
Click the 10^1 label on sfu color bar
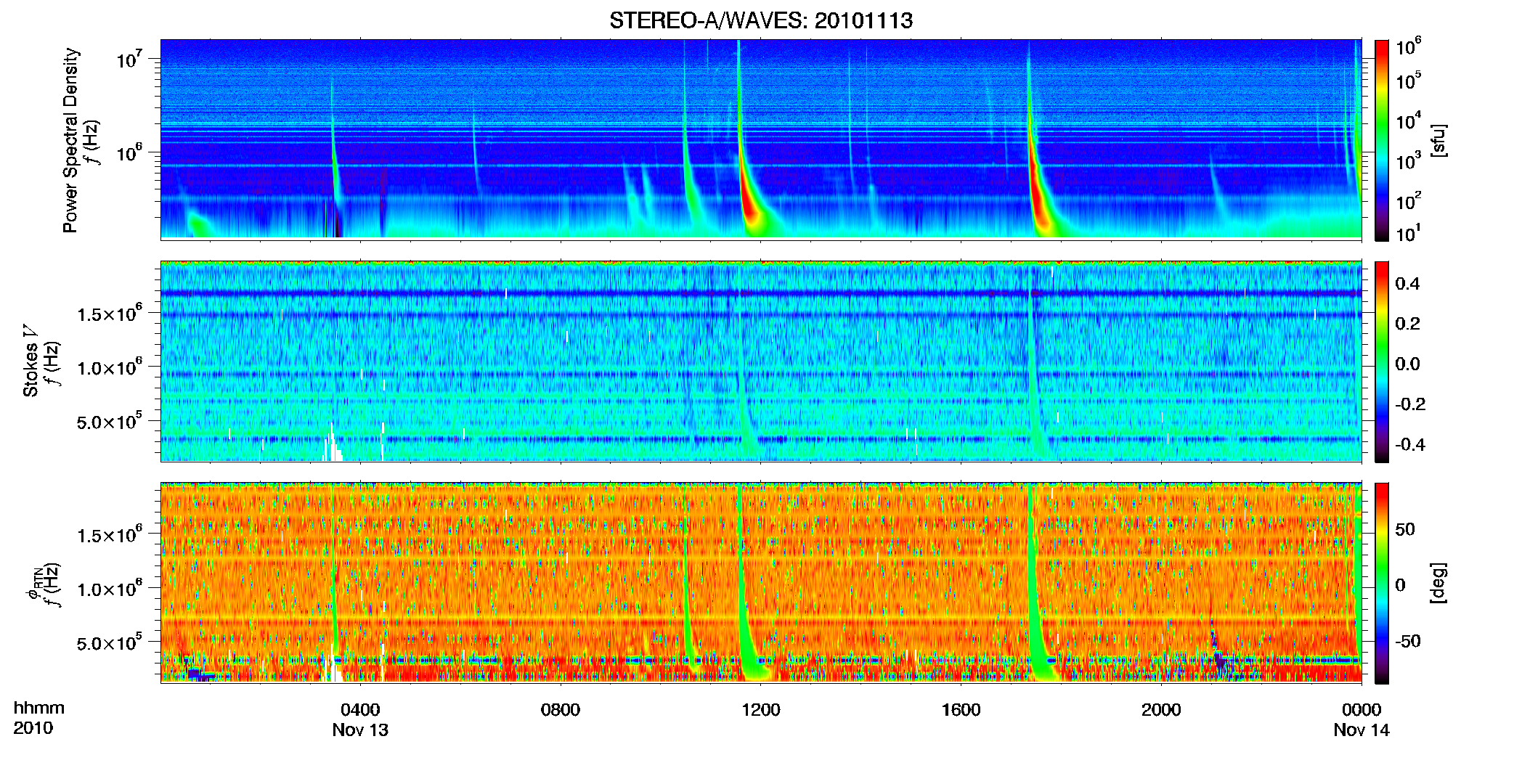pos(1409,234)
